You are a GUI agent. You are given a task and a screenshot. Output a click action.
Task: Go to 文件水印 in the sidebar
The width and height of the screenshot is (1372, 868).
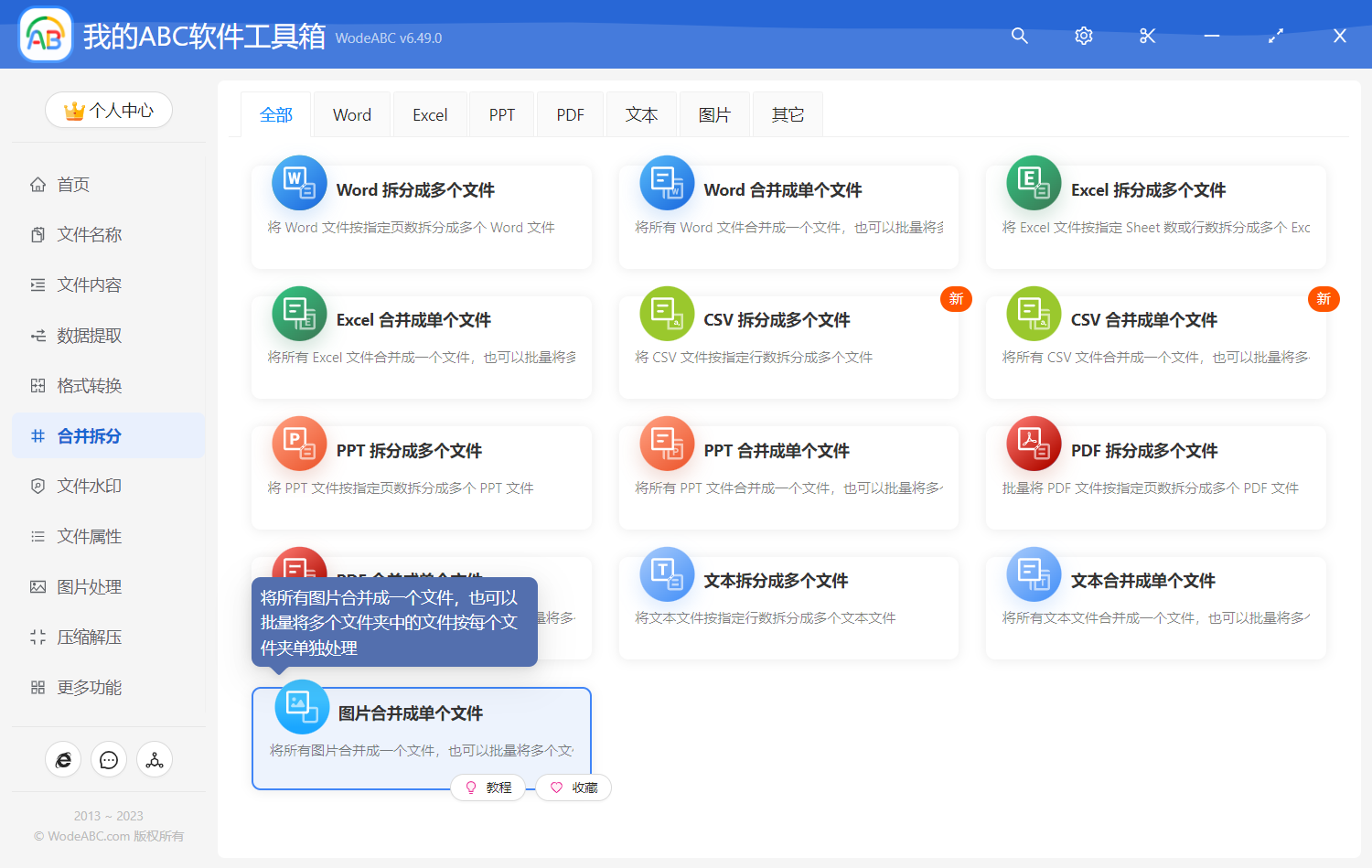[x=89, y=487]
